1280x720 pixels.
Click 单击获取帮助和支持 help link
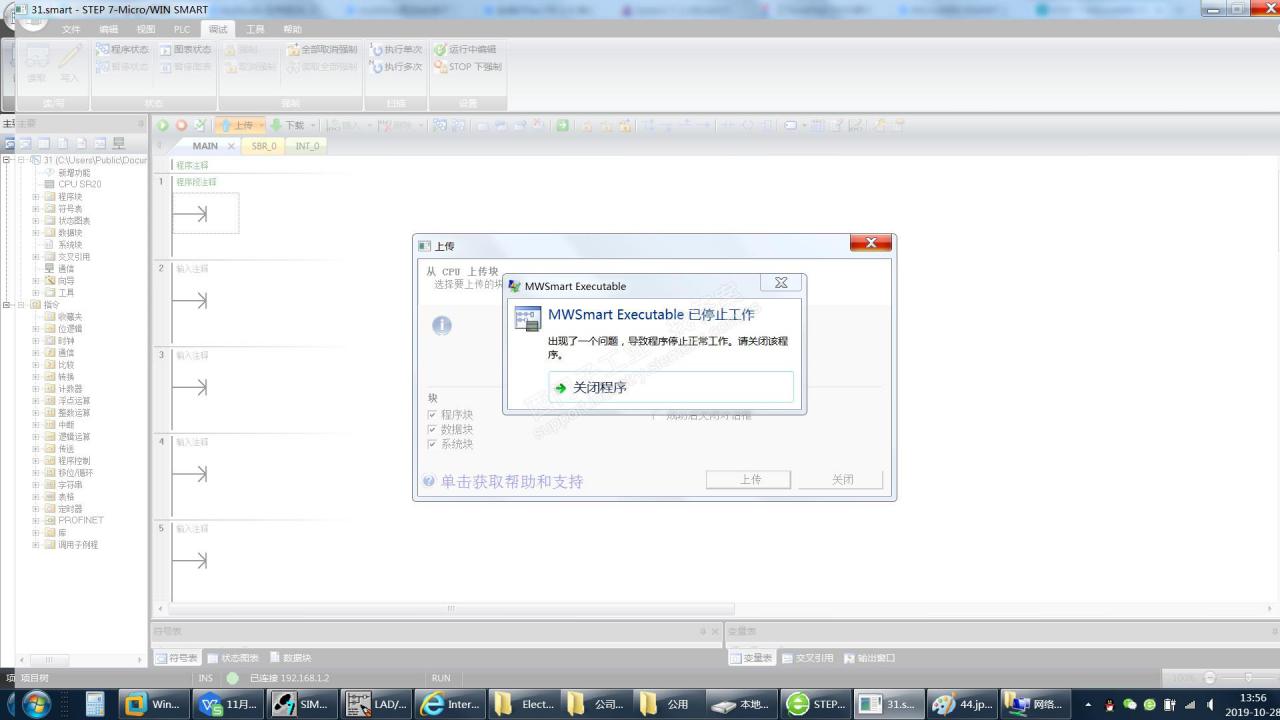(x=511, y=482)
